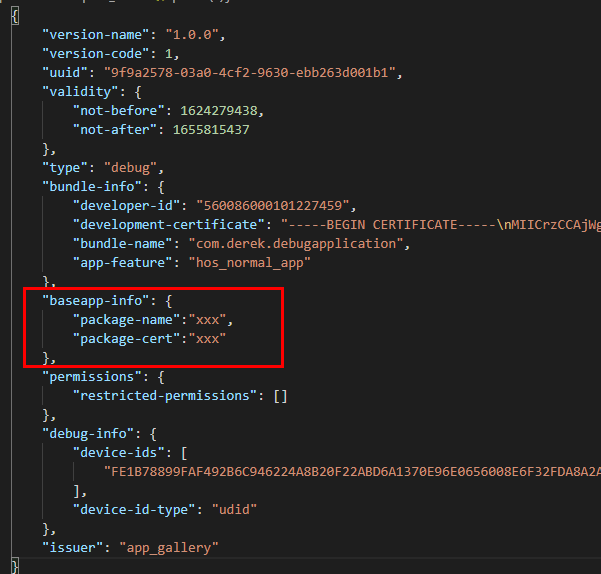This screenshot has width=601, height=574.
Task: Click the "issuer" key
Action: pos(72,548)
